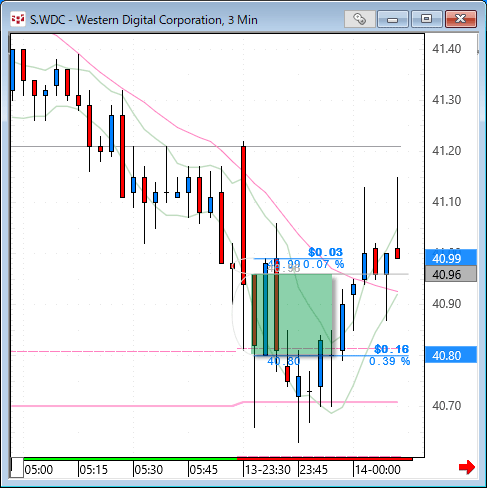This screenshot has height=488, width=487.
Task: Click the small box at time axis left corner
Action: point(17,468)
